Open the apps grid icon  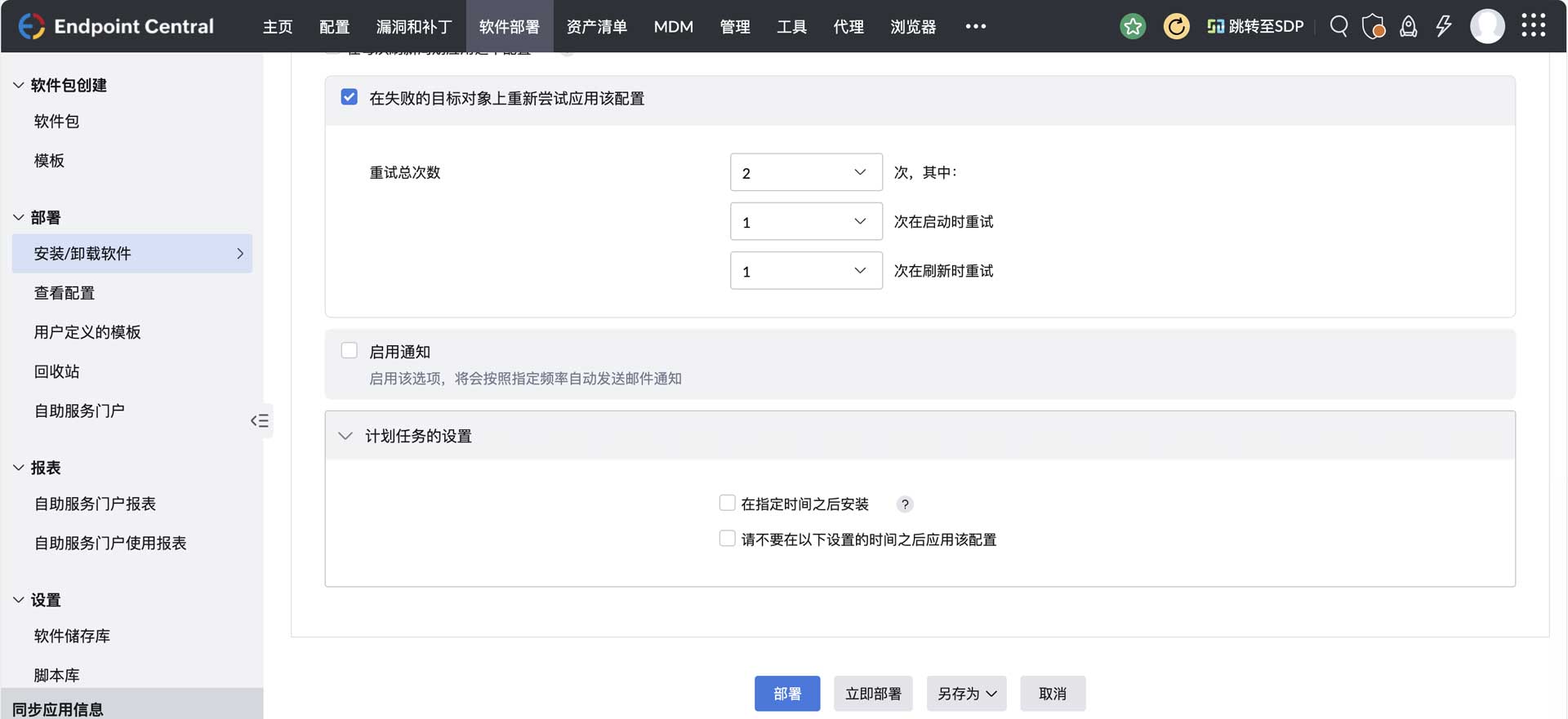point(1534,25)
